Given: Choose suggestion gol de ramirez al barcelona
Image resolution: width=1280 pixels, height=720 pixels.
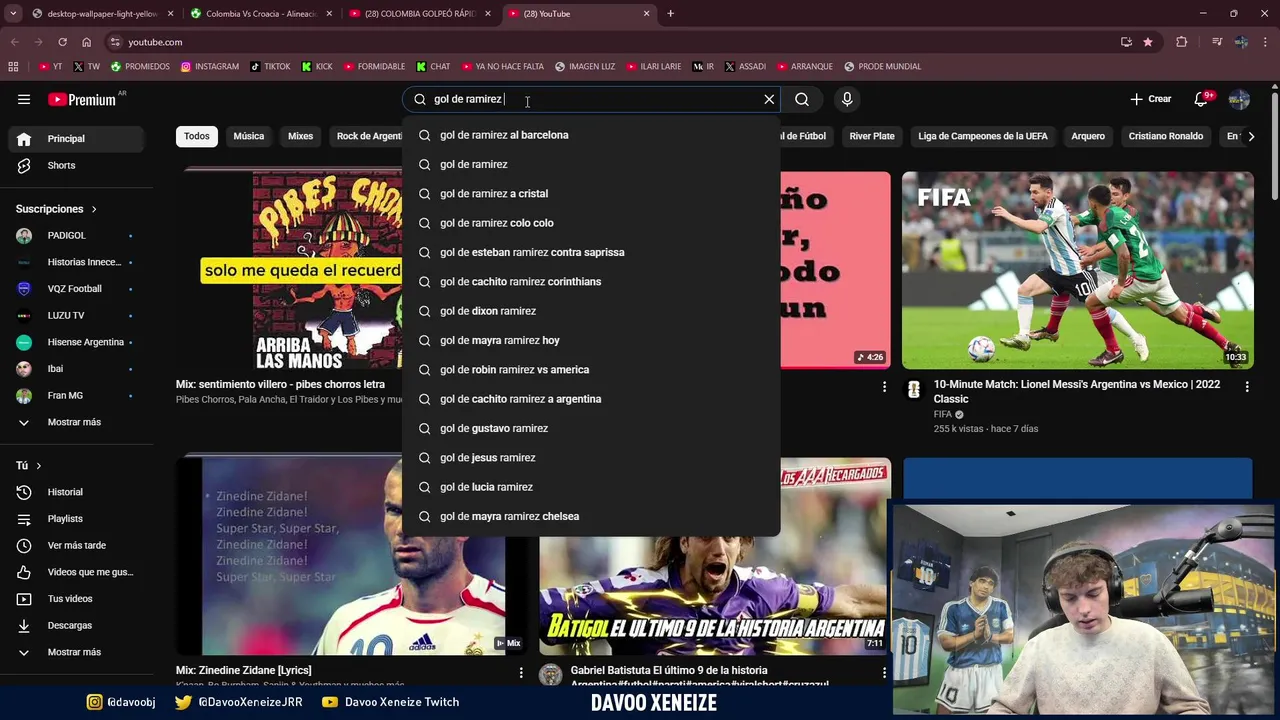Looking at the screenshot, I should (x=591, y=135).
